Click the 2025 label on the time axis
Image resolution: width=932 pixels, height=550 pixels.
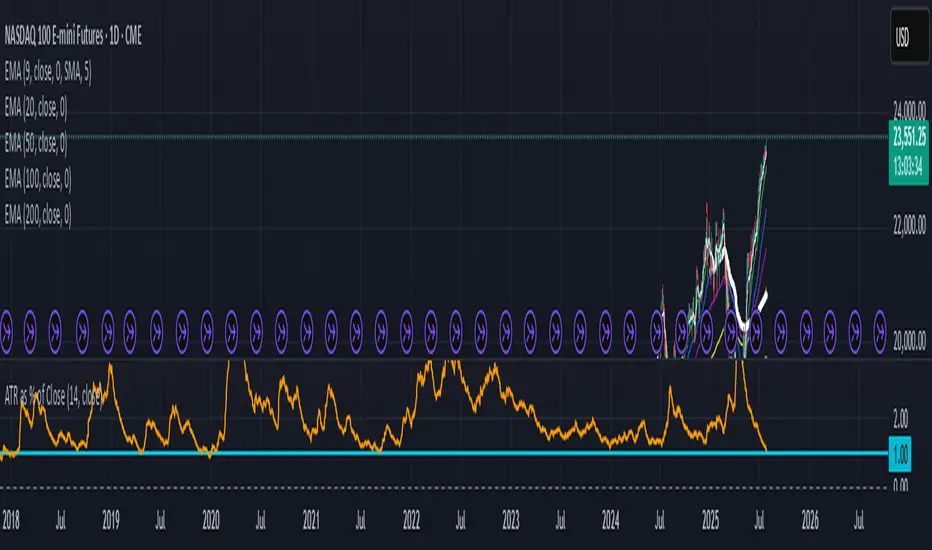710,522
